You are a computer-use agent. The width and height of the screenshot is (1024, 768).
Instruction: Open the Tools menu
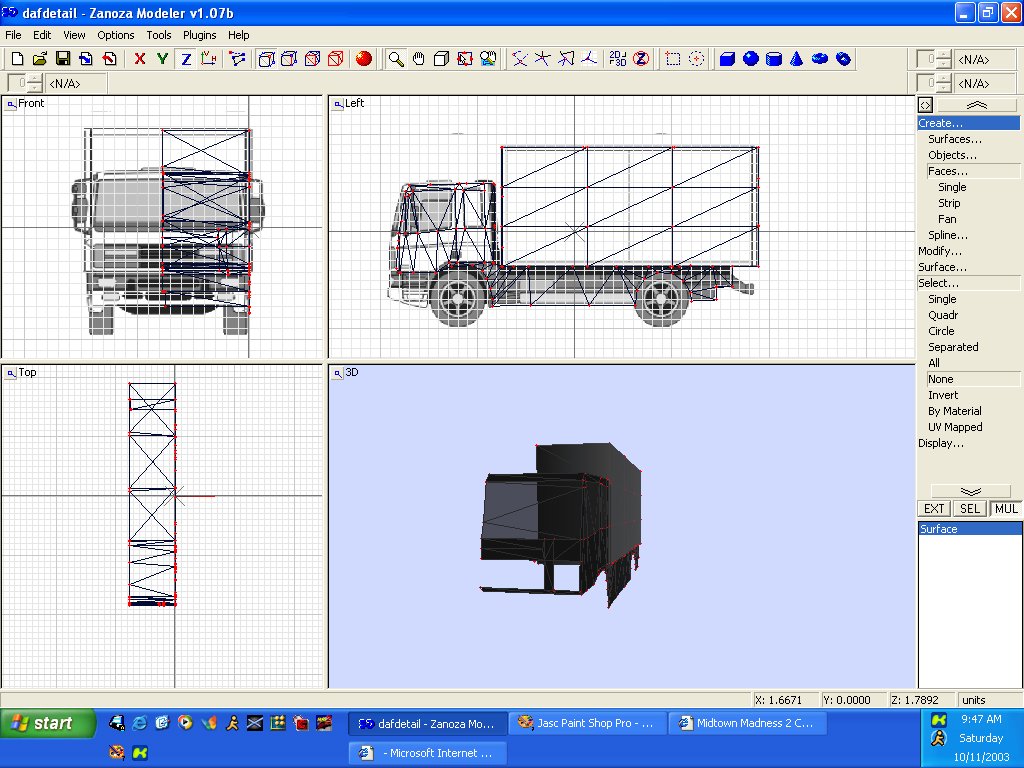(x=159, y=35)
